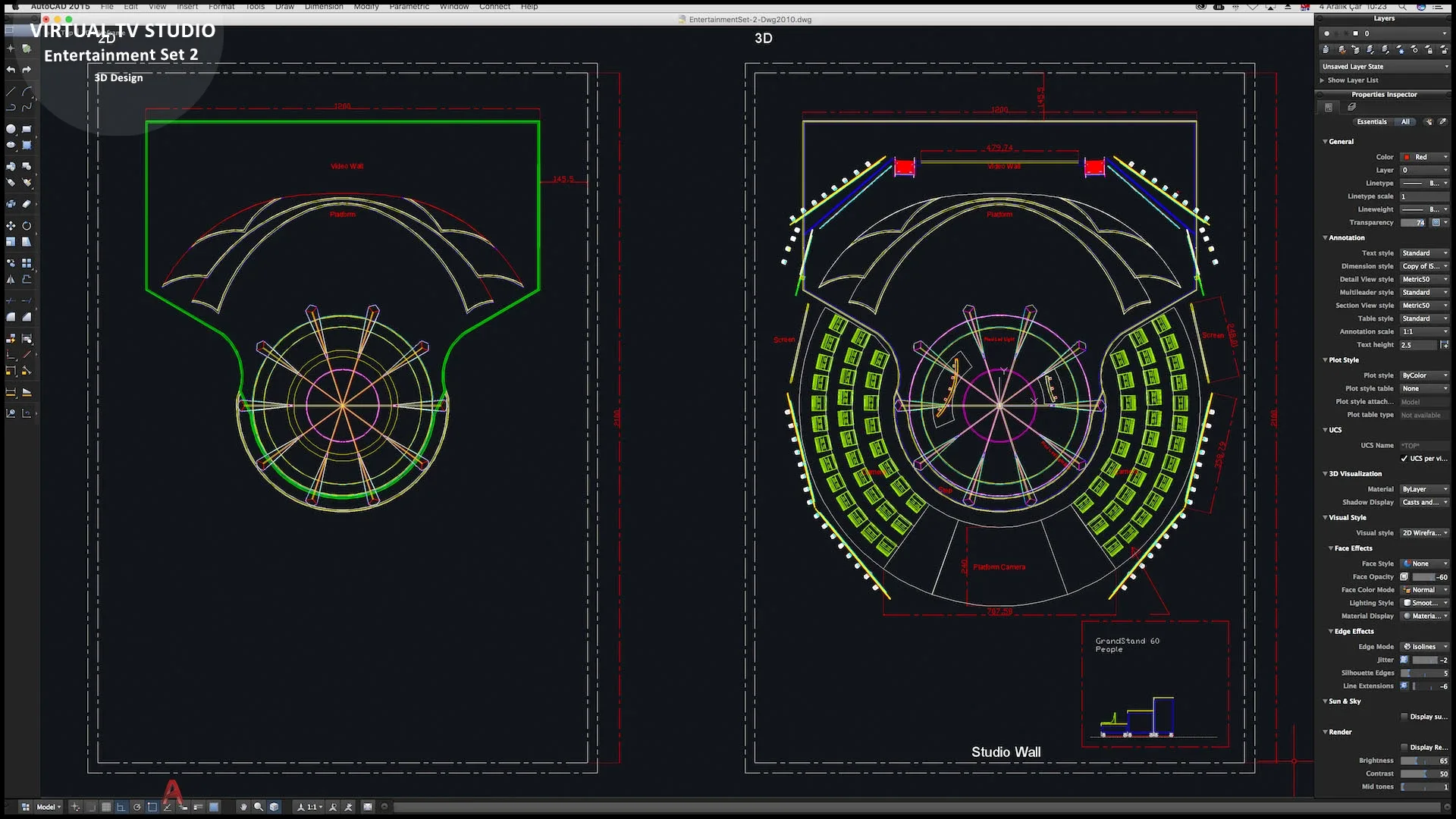Toggle ortho mode in status bar
The width and height of the screenshot is (1456, 819).
(x=121, y=807)
